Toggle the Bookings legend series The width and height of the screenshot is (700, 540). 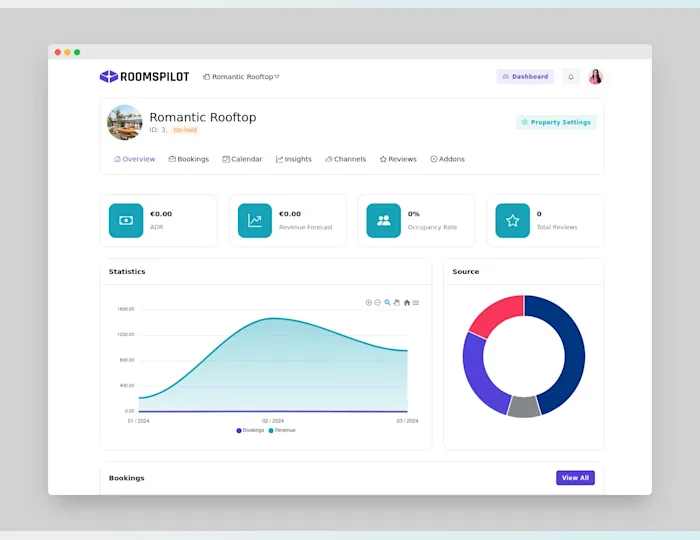click(250, 430)
